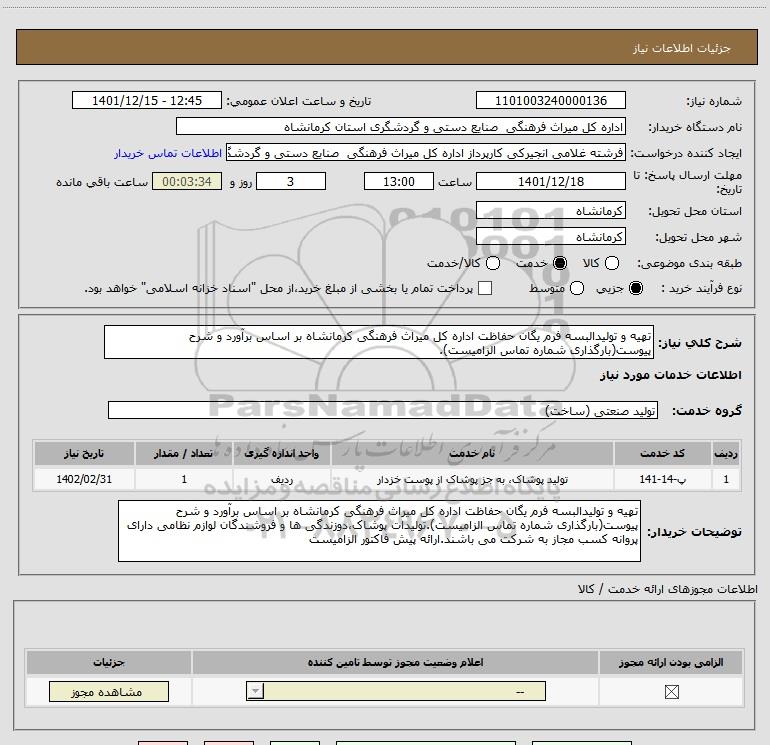Click the اطلاعات خدمات مورد نیاز heading

click(x=670, y=375)
